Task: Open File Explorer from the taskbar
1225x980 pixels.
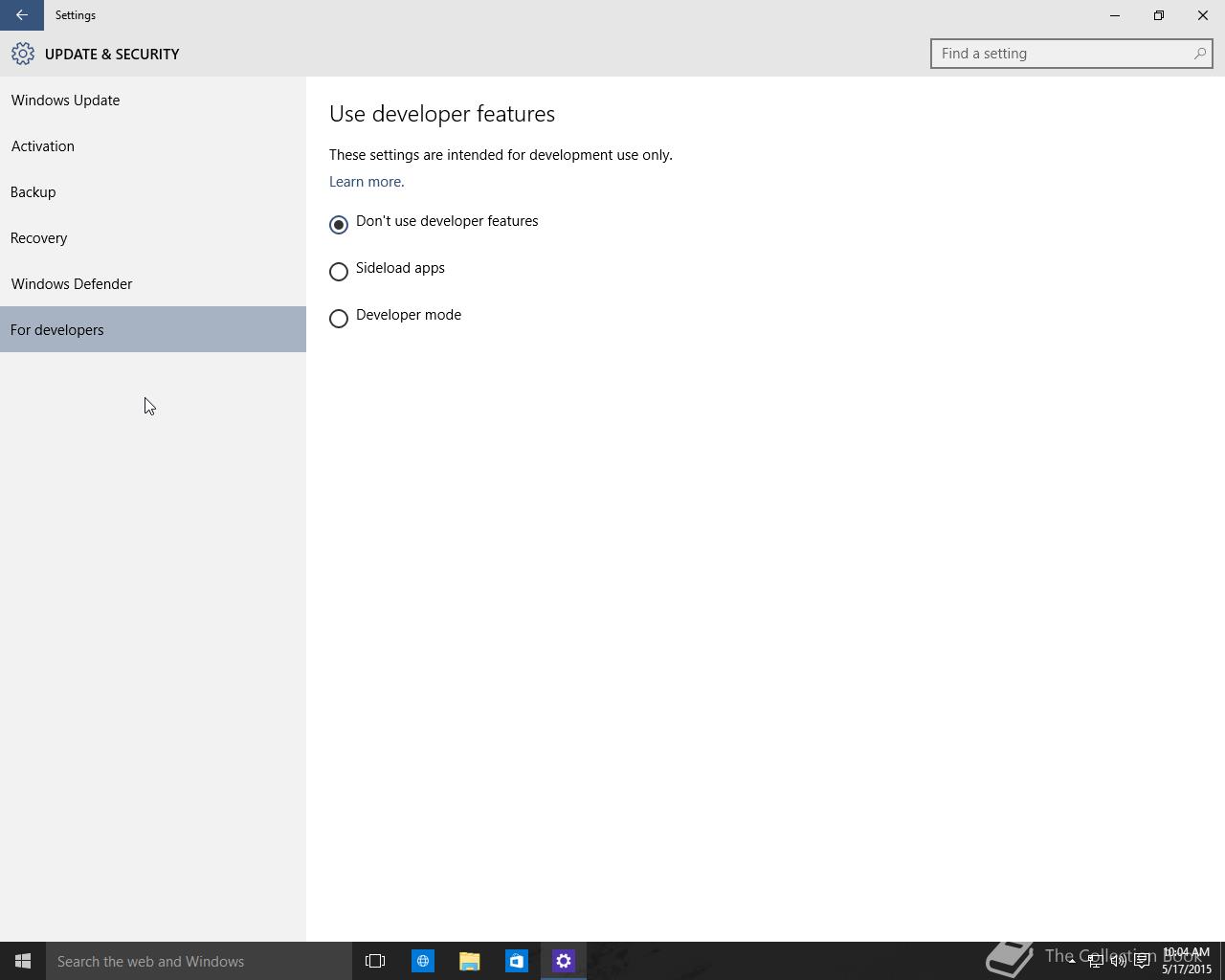Action: click(x=469, y=961)
